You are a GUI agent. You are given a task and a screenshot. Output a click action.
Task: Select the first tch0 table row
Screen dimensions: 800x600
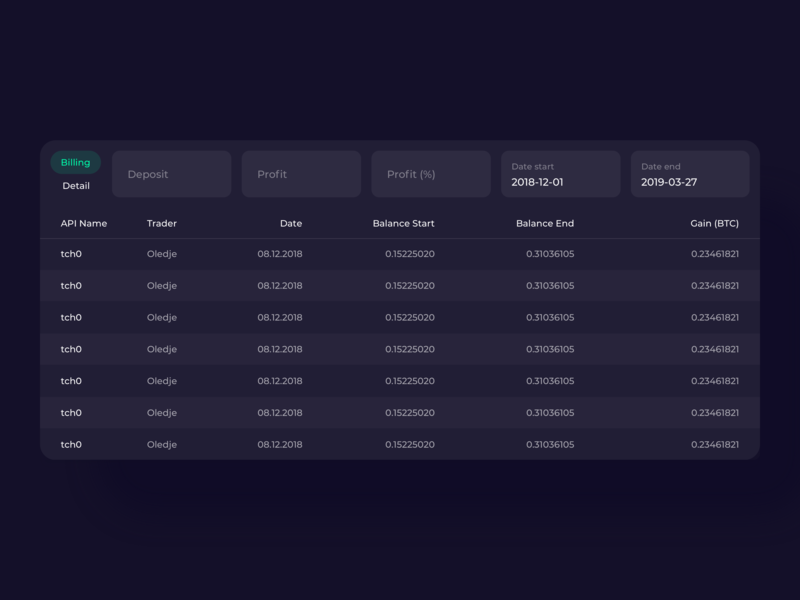click(71, 254)
